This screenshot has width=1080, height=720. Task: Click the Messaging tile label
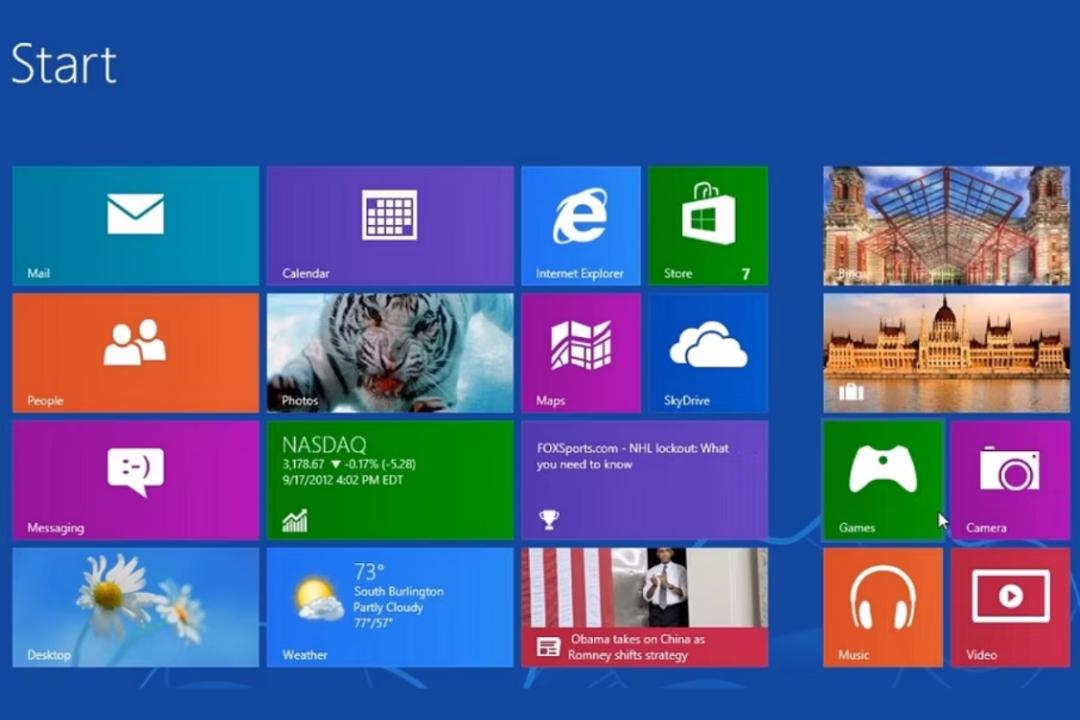pos(56,528)
